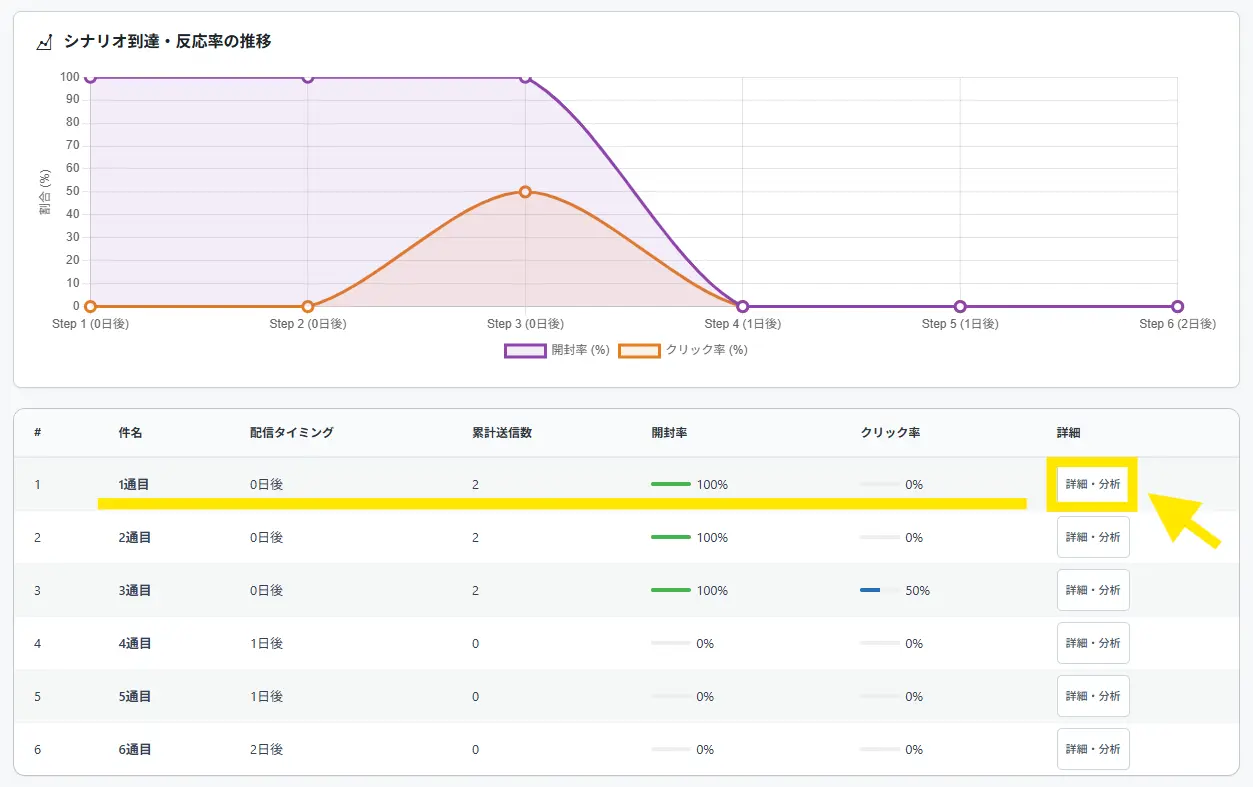This screenshot has height=787, width=1253.
Task: Click the orange クリック率 legend color box
Action: click(639, 350)
